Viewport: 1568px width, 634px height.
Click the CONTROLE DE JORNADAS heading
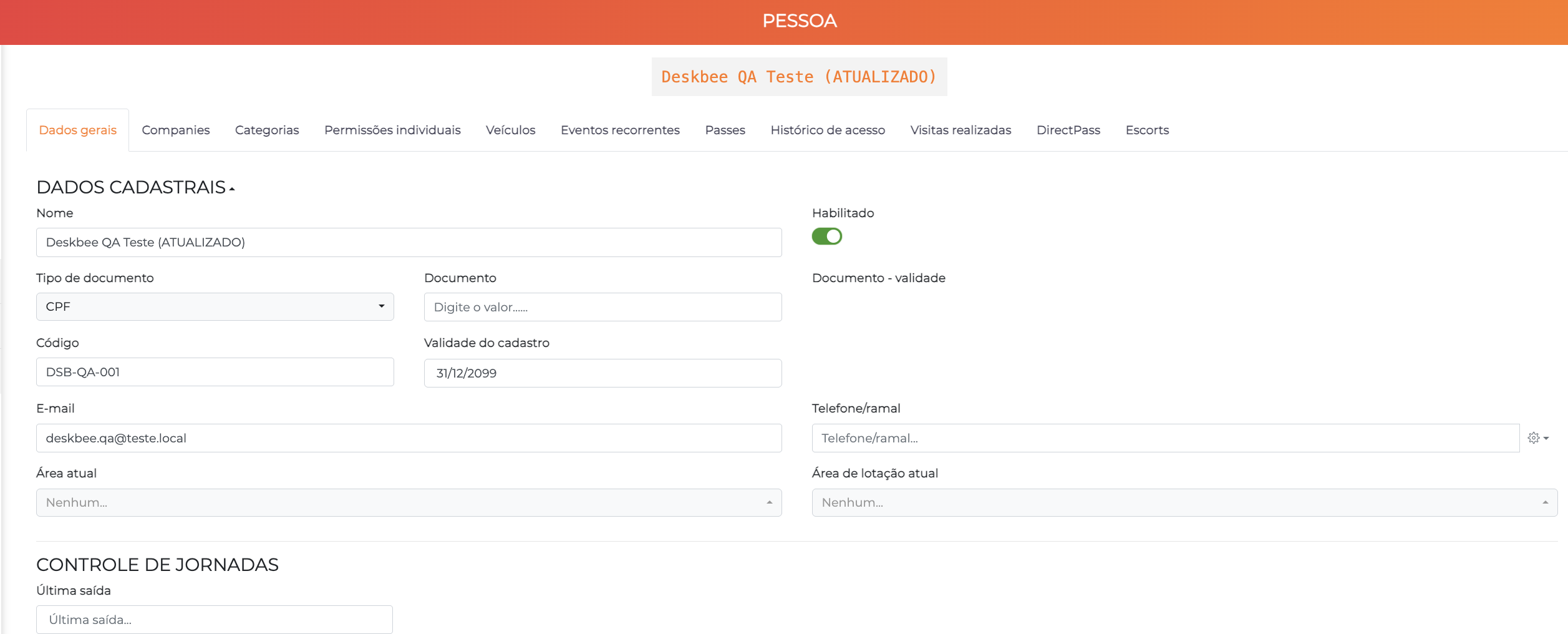[157, 565]
